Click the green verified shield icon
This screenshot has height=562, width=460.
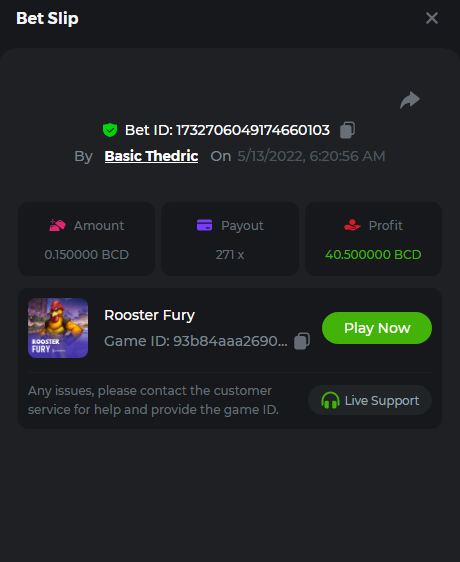(x=110, y=130)
